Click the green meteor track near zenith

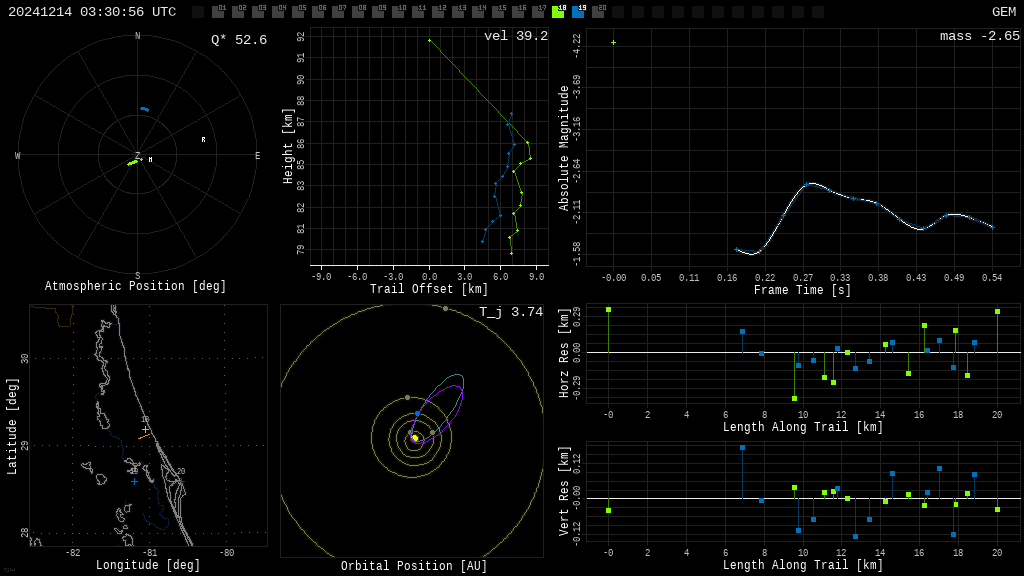pyautogui.click(x=132, y=162)
